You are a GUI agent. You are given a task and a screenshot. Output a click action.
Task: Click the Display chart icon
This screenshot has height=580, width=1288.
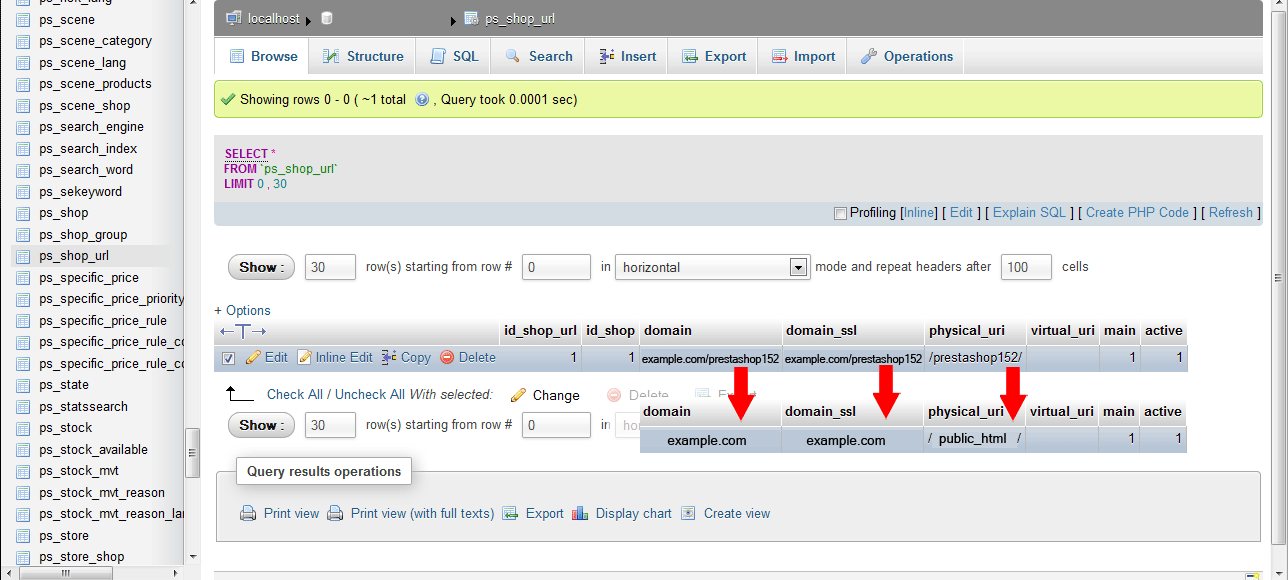pyautogui.click(x=580, y=514)
